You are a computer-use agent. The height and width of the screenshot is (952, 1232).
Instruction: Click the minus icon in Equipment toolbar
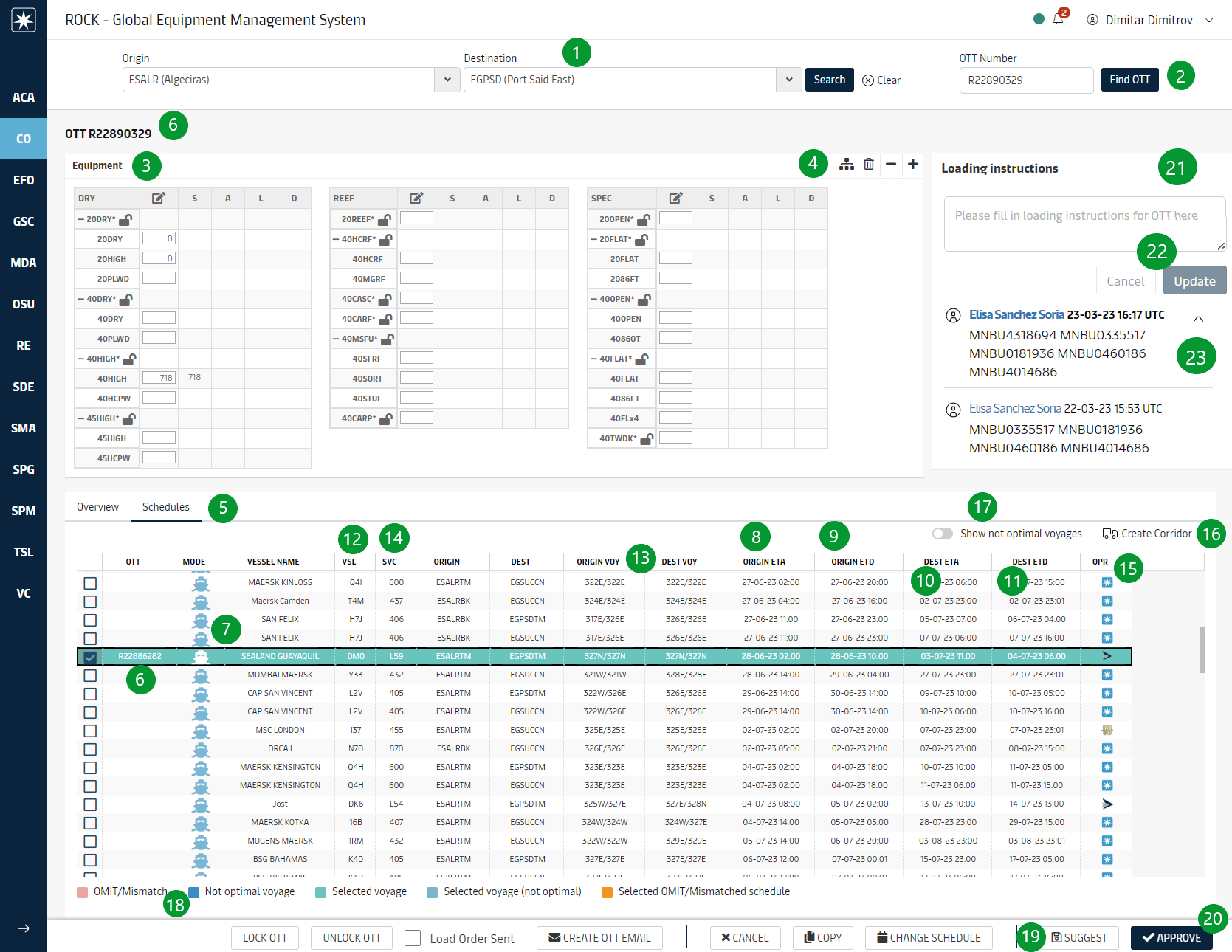(891, 164)
